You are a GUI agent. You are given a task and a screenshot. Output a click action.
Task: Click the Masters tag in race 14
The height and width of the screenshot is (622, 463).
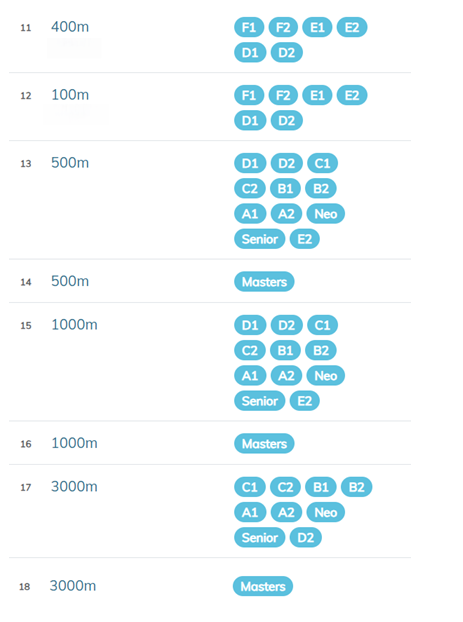pyautogui.click(x=264, y=282)
